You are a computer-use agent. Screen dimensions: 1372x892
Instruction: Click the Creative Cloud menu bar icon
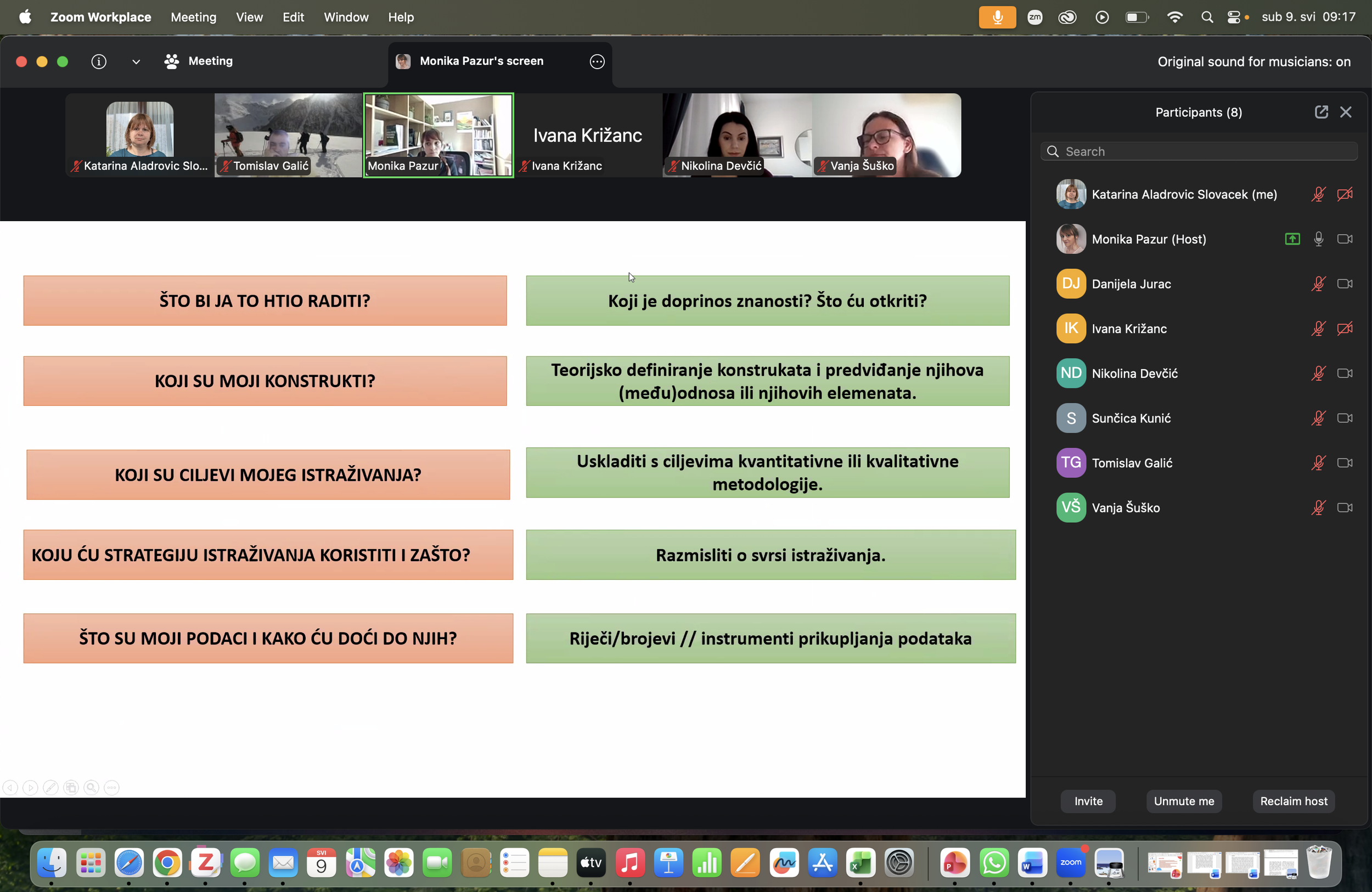pyautogui.click(x=1067, y=18)
